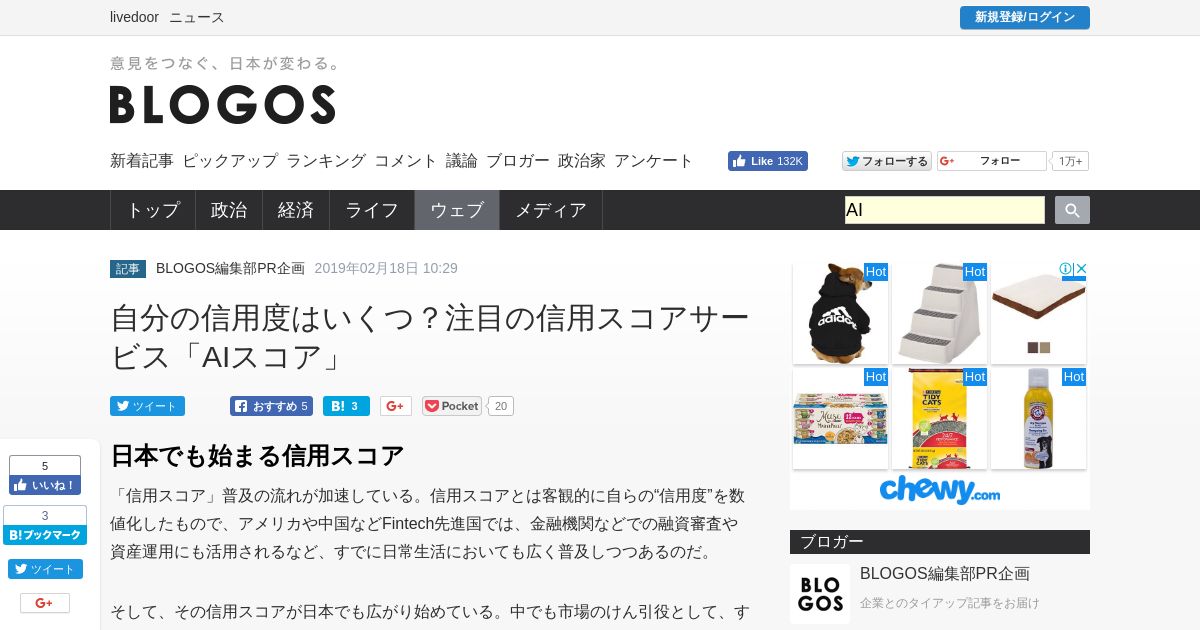
Task: Click the sidebar B!ブックマーク button
Action: (x=45, y=535)
